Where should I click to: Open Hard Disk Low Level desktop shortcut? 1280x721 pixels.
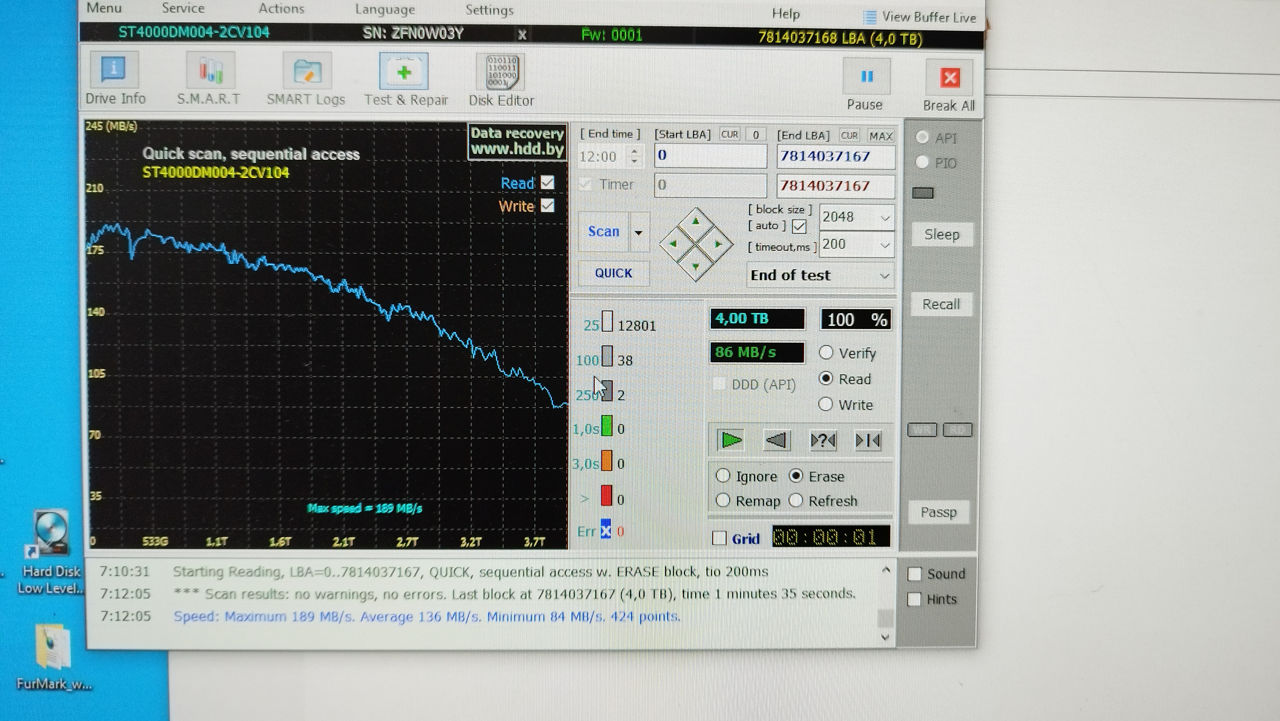[x=50, y=551]
